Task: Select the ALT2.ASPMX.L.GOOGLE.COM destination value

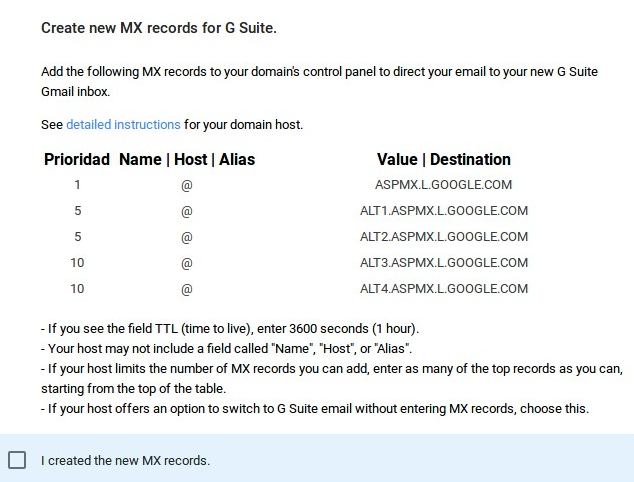Action: point(444,237)
